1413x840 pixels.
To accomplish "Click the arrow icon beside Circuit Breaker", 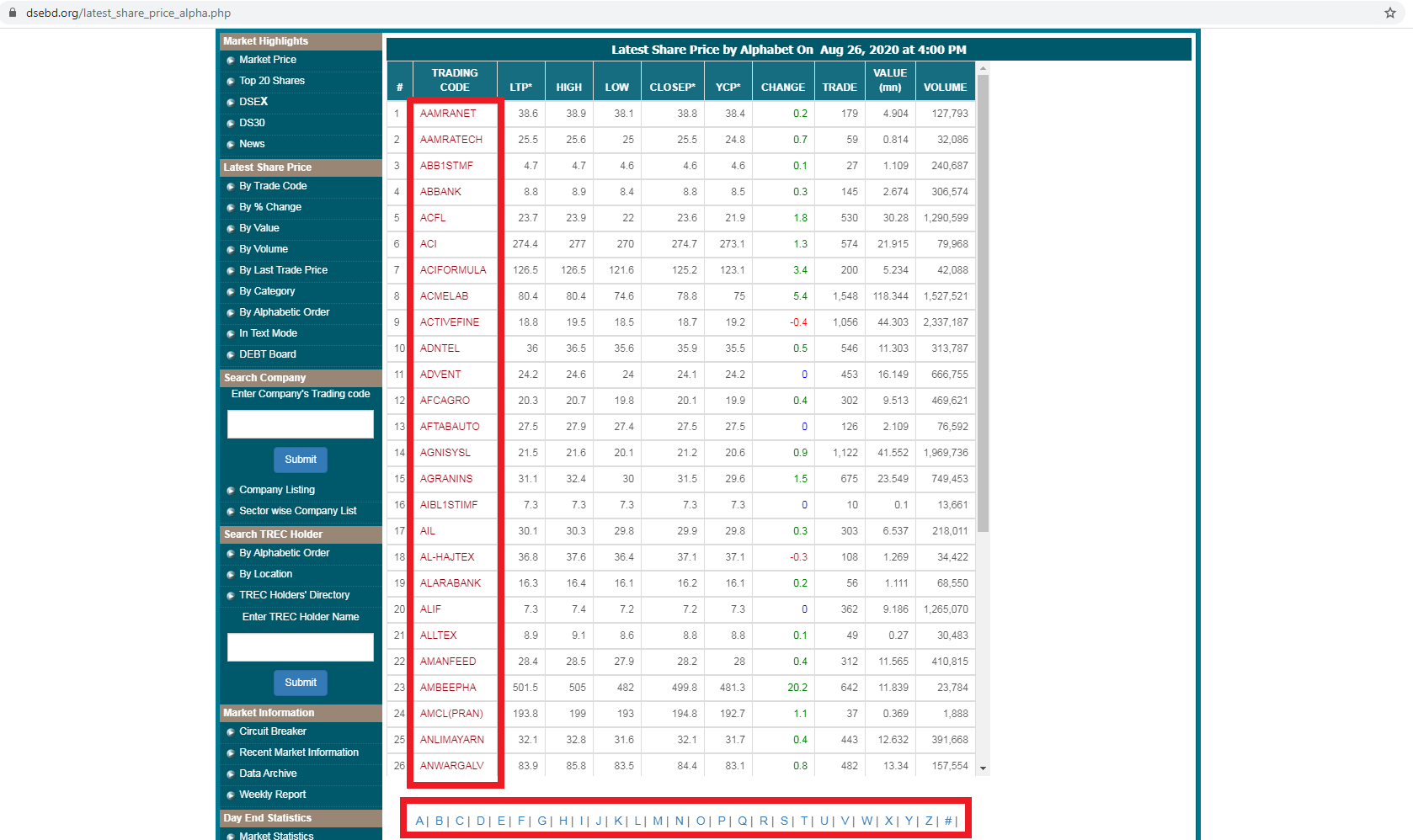I will pos(231,731).
